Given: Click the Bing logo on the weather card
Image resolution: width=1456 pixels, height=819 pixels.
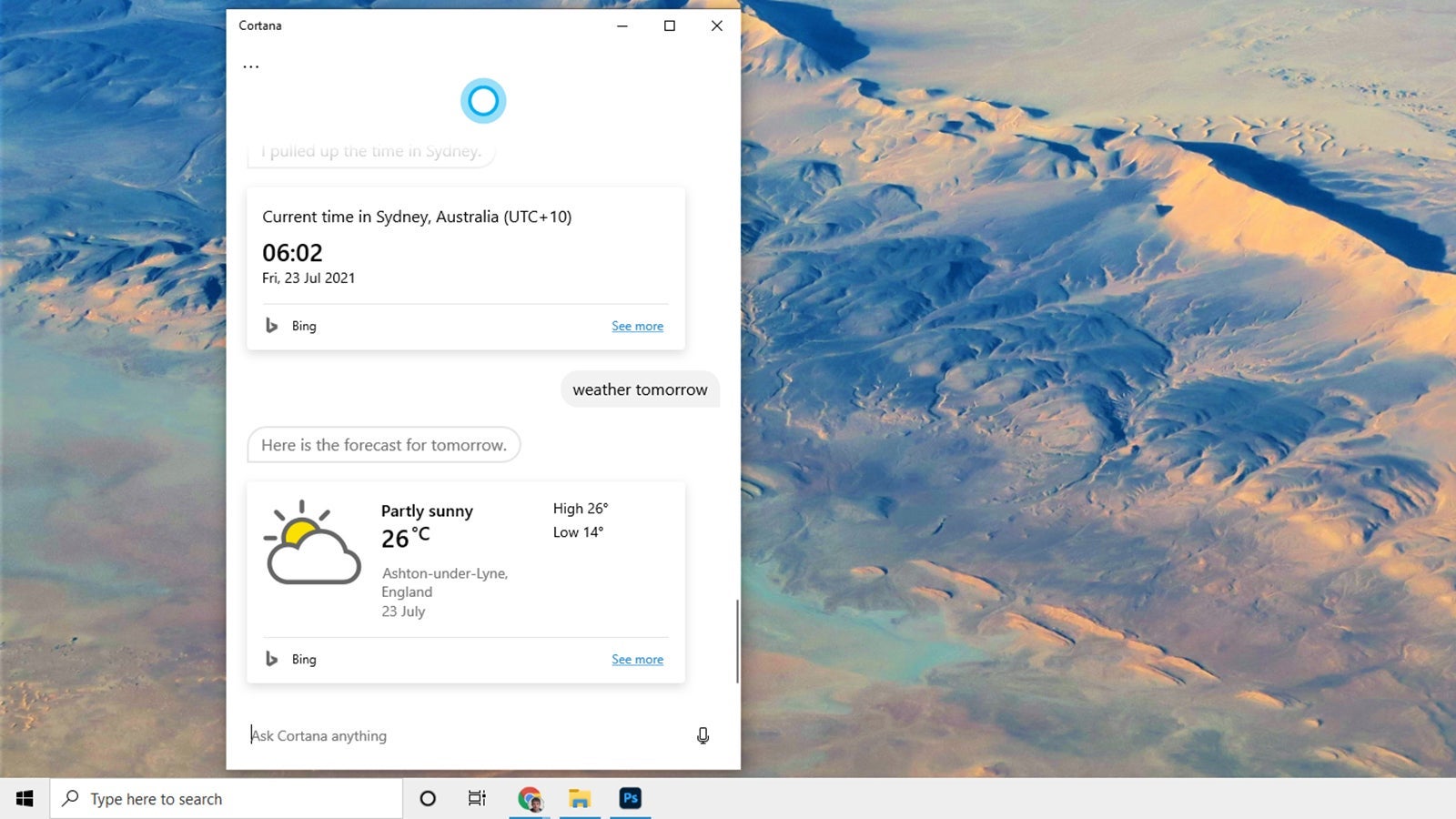Looking at the screenshot, I should point(272,658).
